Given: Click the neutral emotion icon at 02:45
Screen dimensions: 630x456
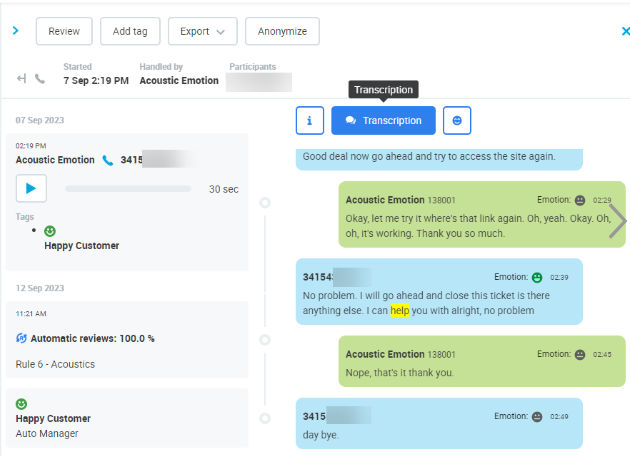Looking at the screenshot, I should [x=580, y=354].
